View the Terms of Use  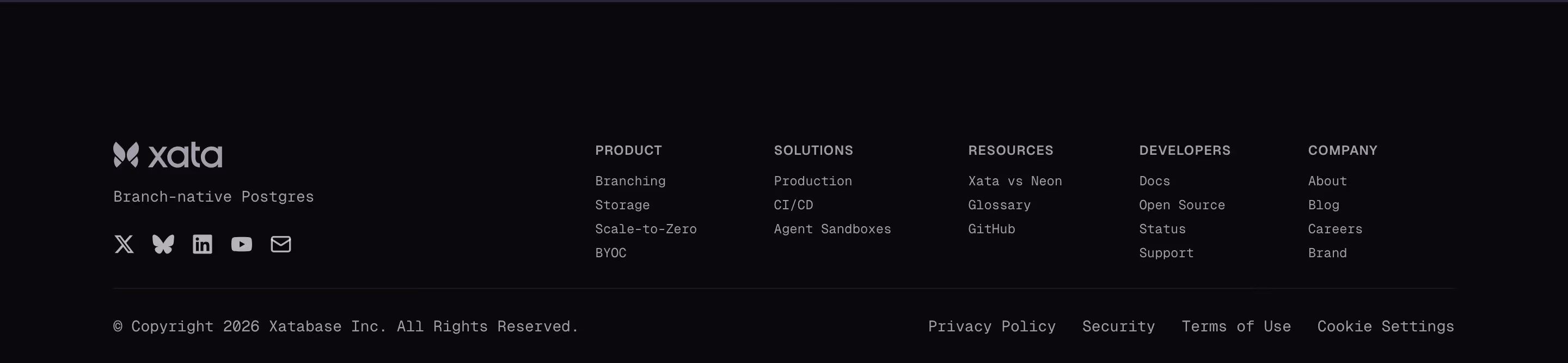point(1236,326)
